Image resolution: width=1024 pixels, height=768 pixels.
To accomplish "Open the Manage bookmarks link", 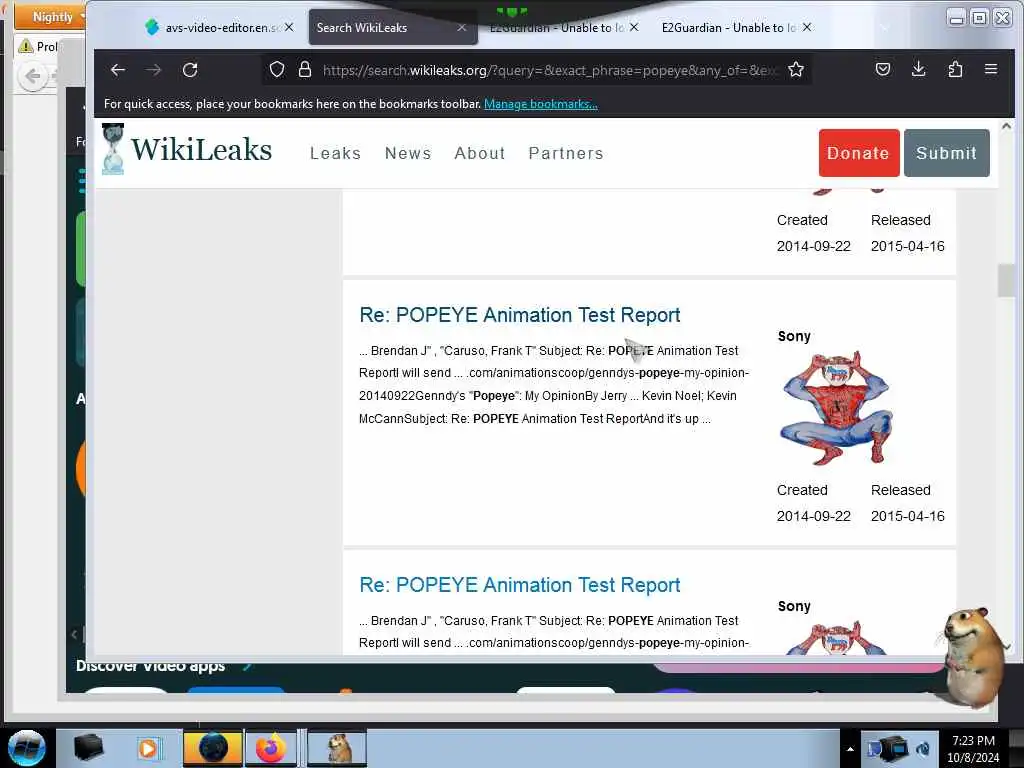I will point(540,104).
